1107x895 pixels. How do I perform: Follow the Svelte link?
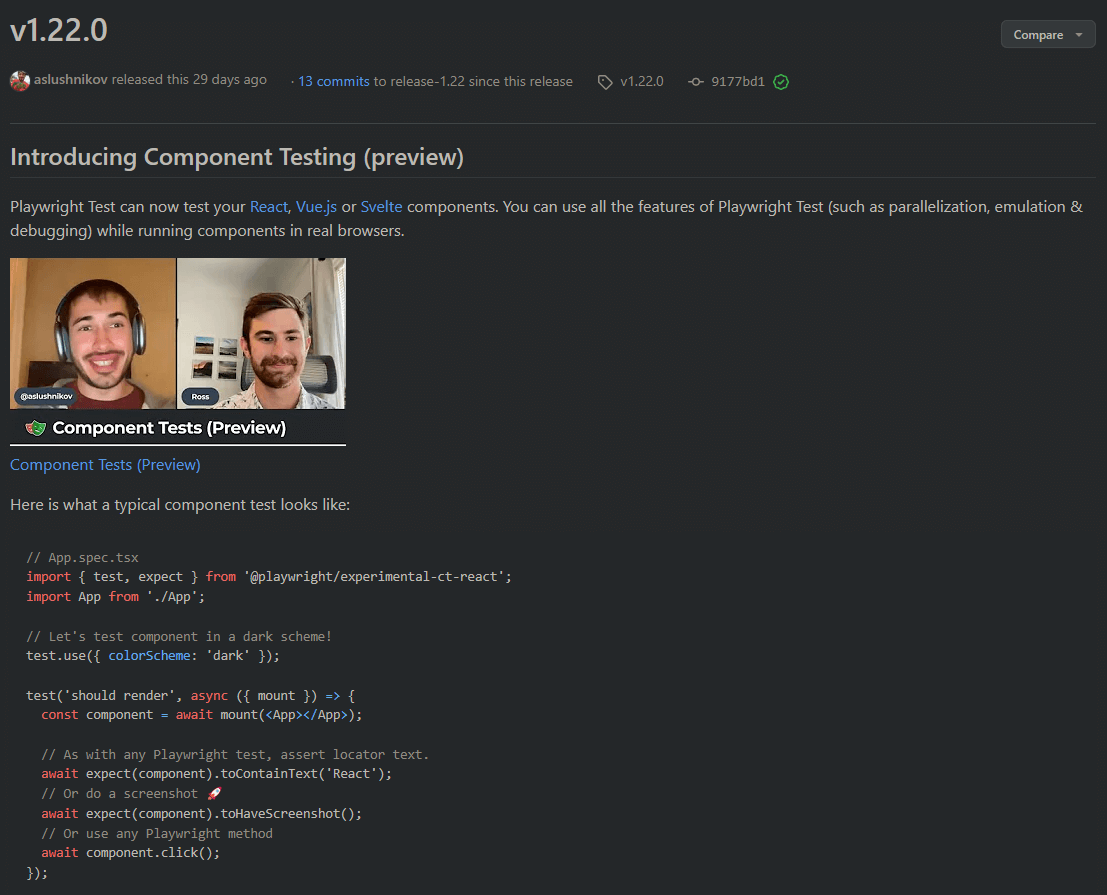tap(382, 207)
